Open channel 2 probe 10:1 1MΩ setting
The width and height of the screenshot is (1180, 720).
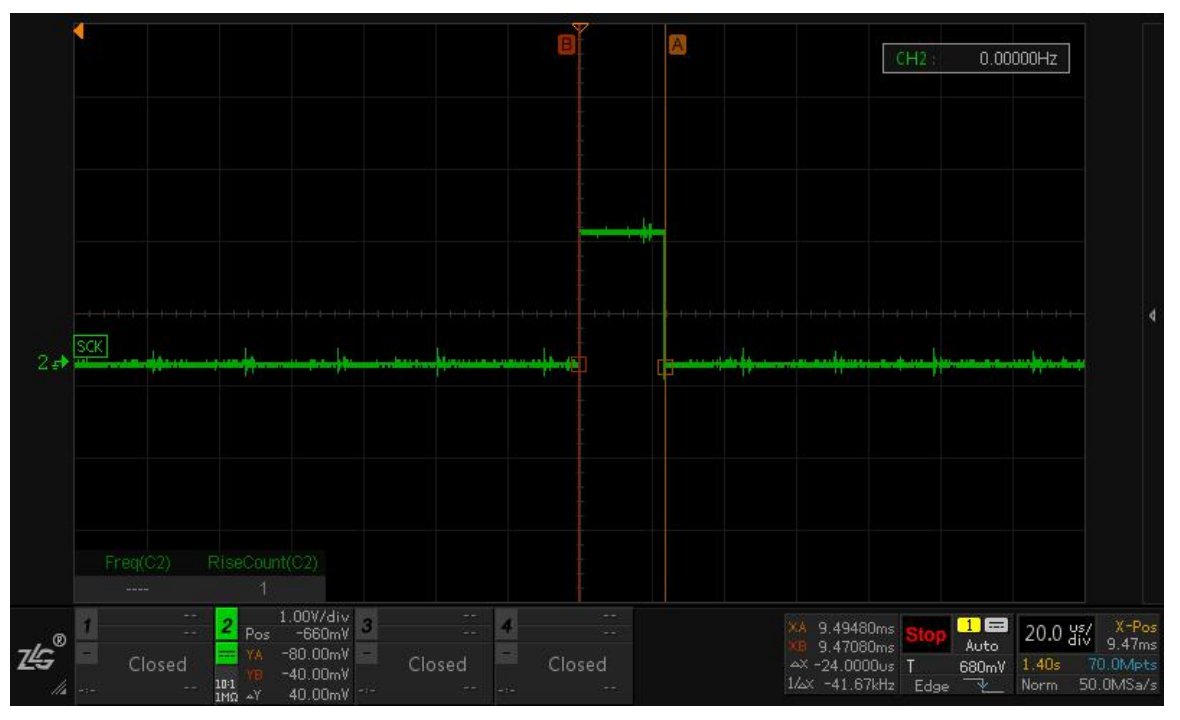click(x=227, y=691)
